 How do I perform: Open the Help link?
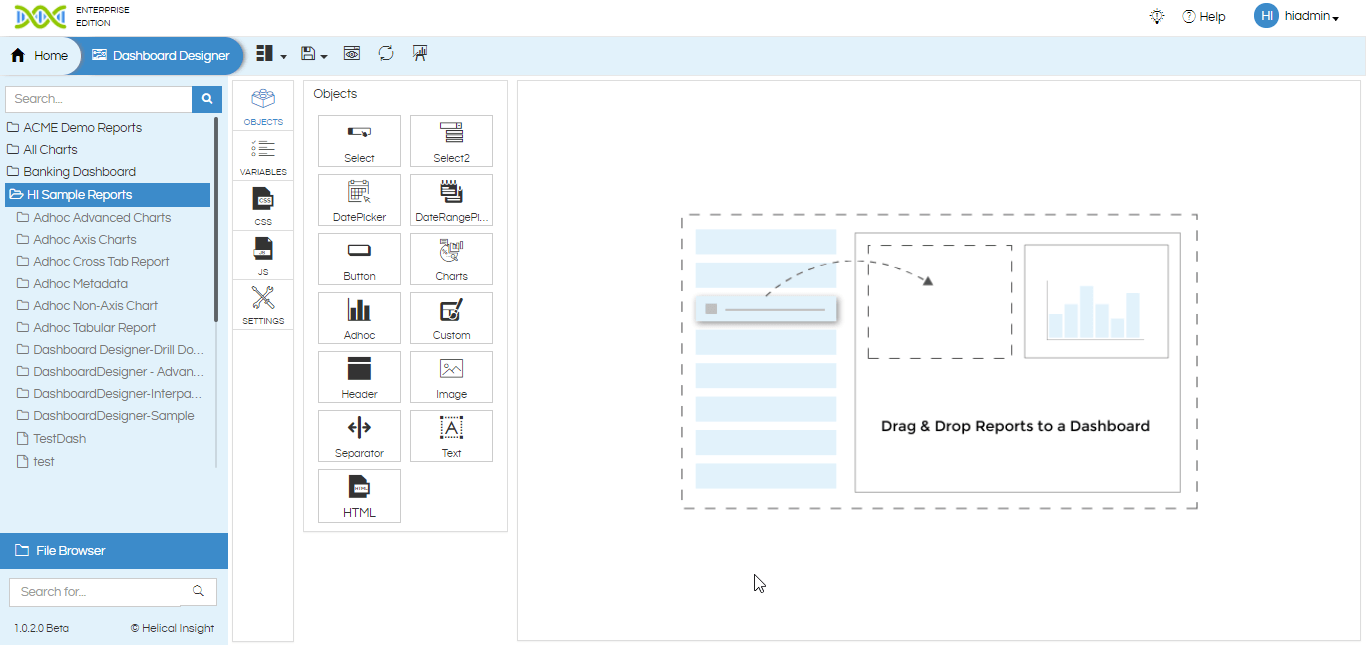click(1204, 17)
